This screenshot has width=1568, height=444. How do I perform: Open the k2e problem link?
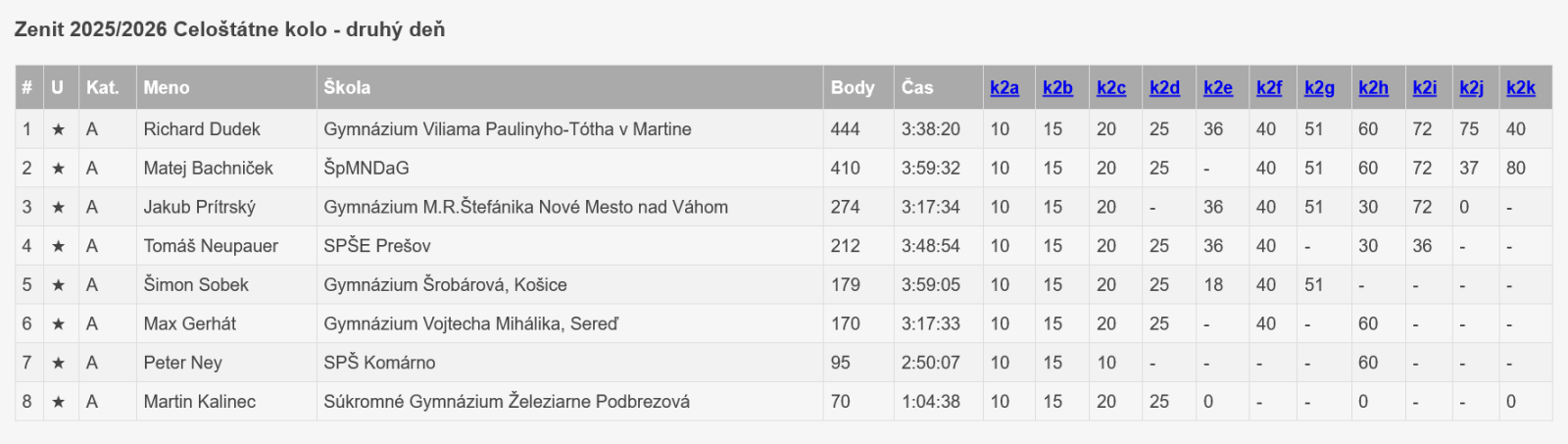[1218, 88]
